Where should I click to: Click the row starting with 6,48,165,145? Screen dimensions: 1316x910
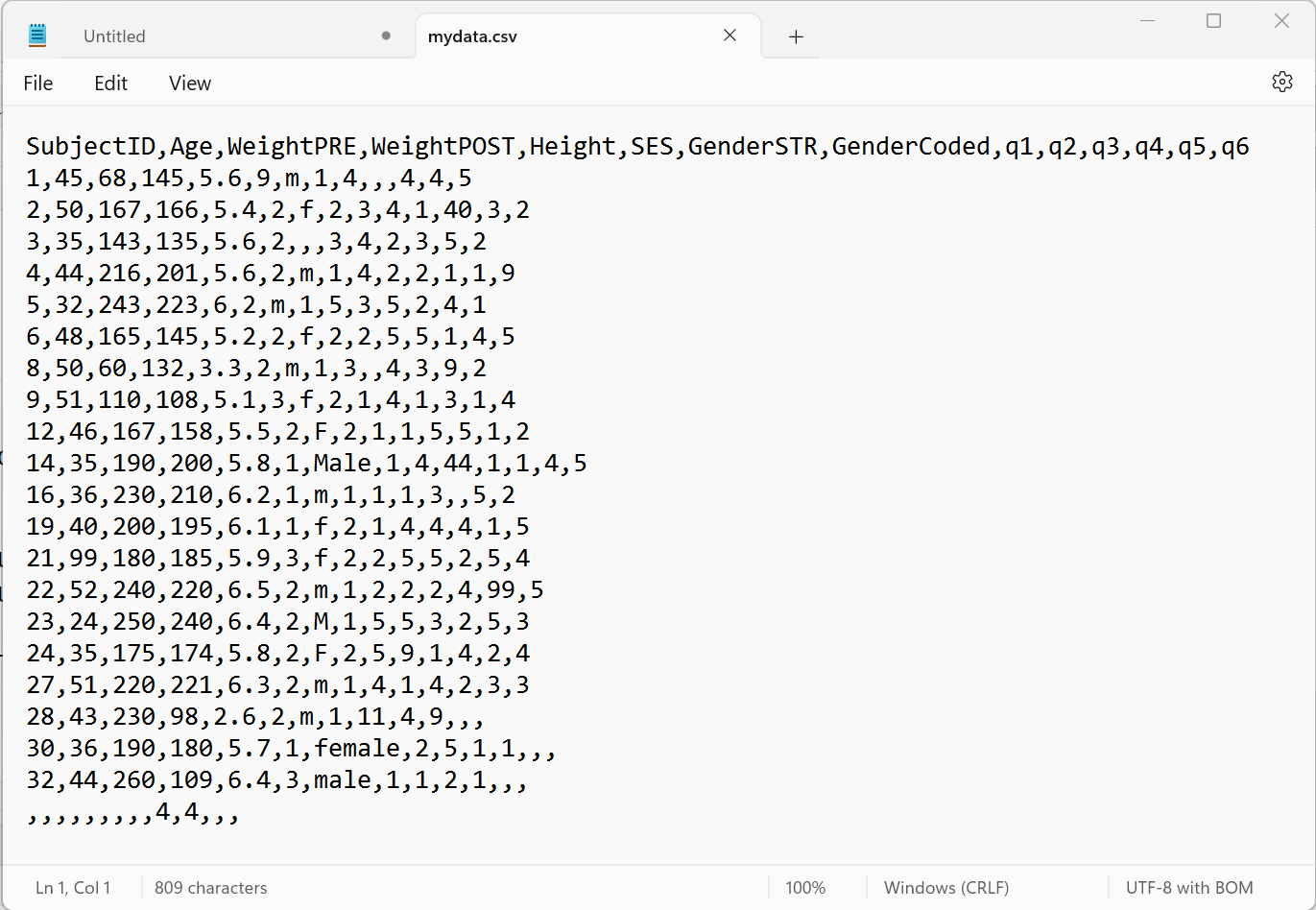click(x=271, y=337)
